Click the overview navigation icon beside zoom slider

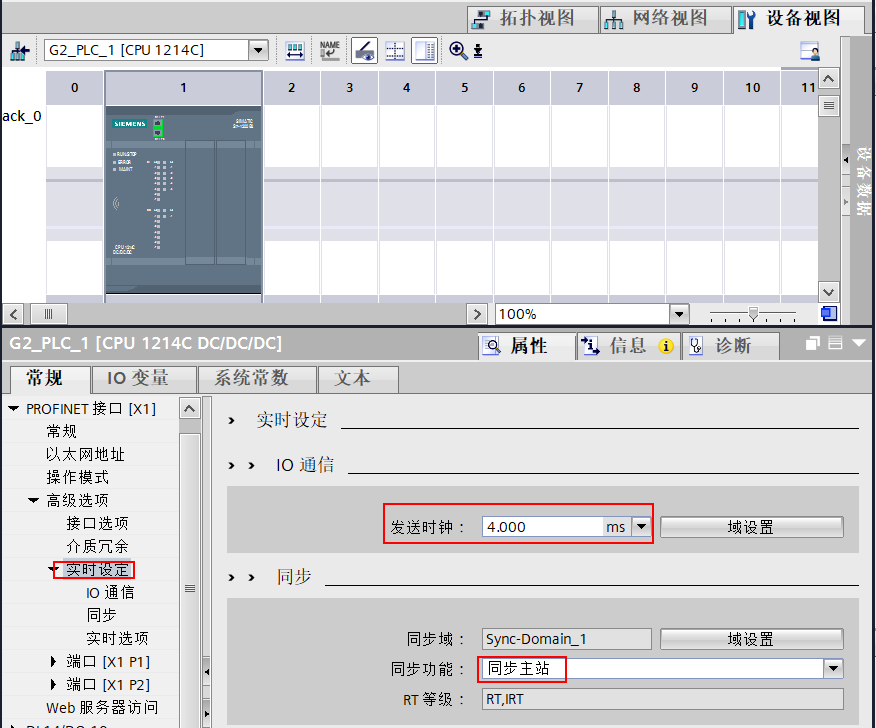click(829, 314)
